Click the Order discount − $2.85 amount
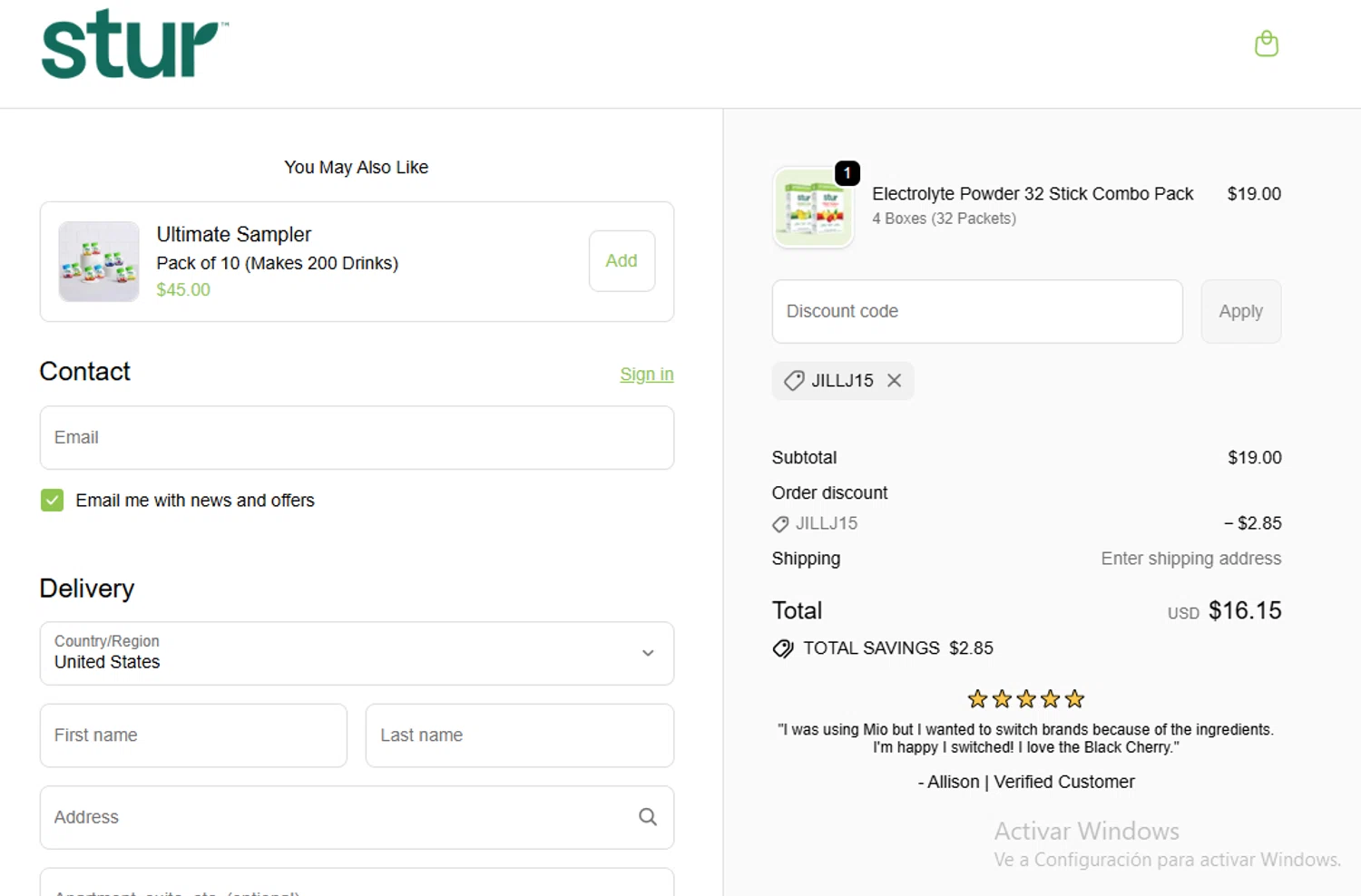This screenshot has width=1361, height=896. 1253,523
